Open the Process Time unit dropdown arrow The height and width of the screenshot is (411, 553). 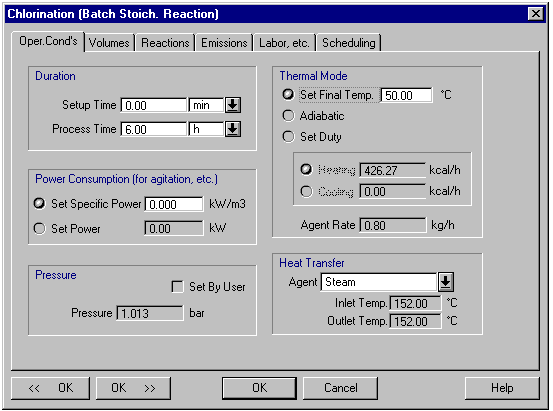click(233, 129)
